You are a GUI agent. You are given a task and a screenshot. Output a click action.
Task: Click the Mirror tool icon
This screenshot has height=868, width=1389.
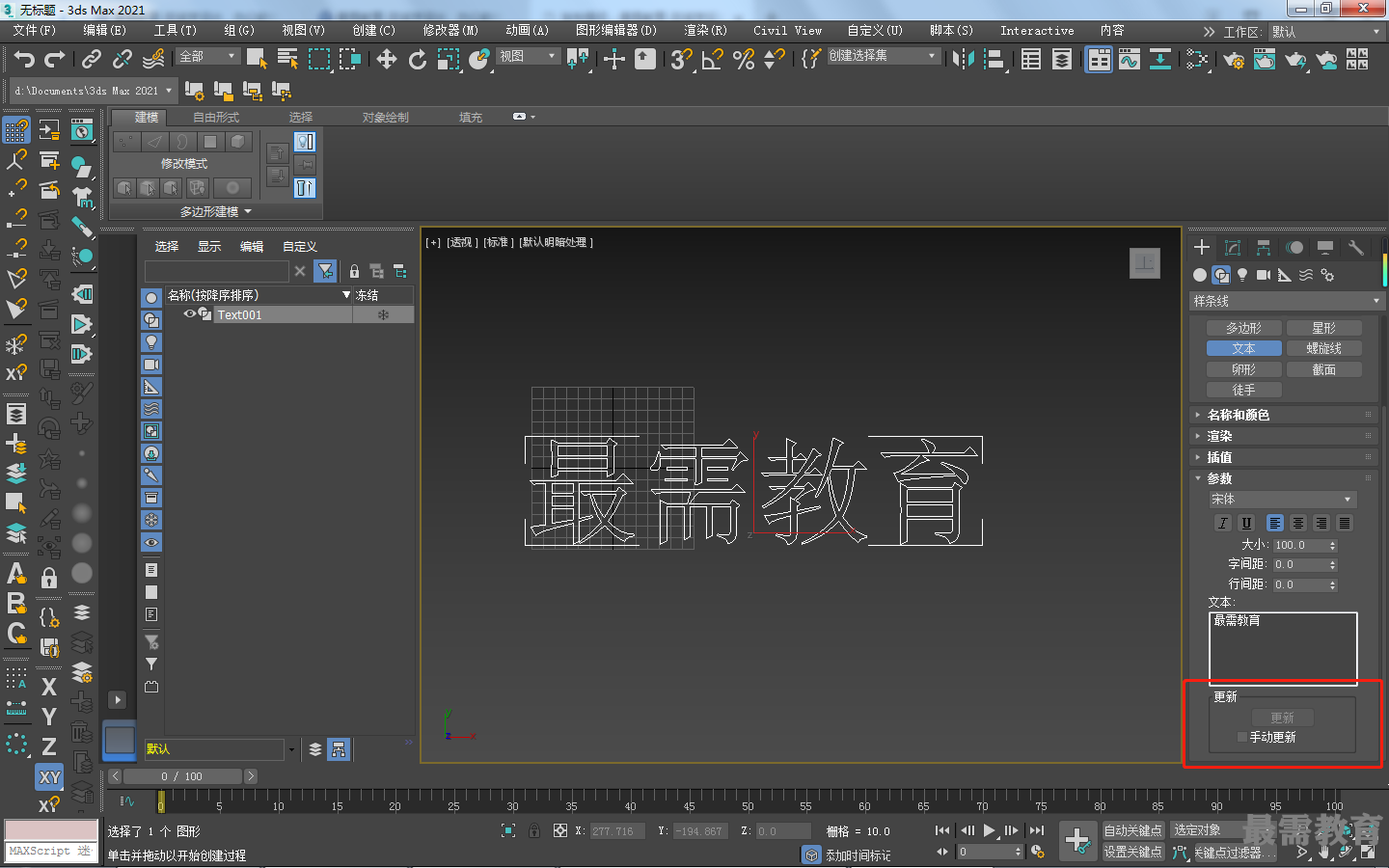pyautogui.click(x=963, y=60)
